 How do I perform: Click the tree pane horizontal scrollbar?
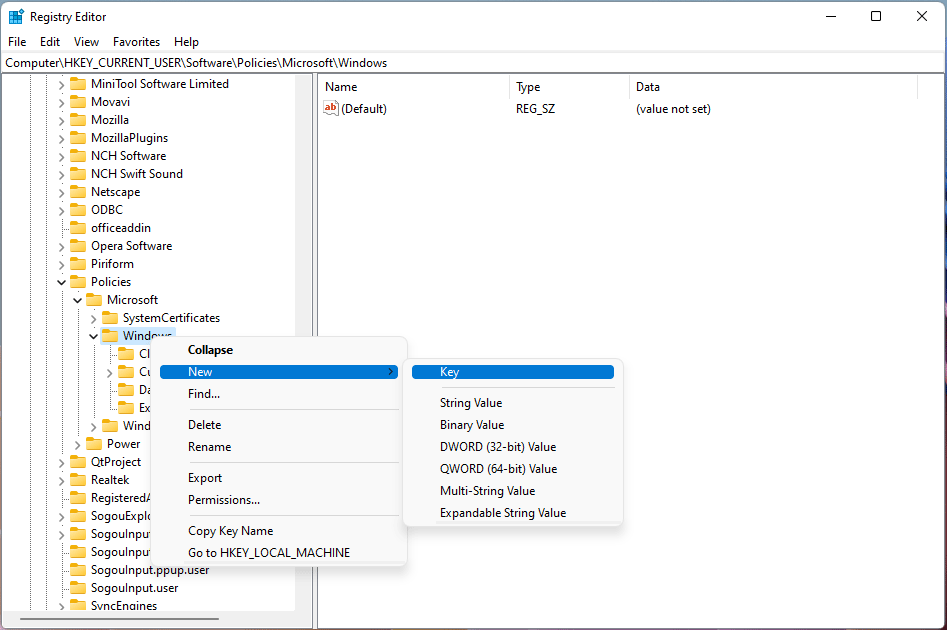(119, 619)
